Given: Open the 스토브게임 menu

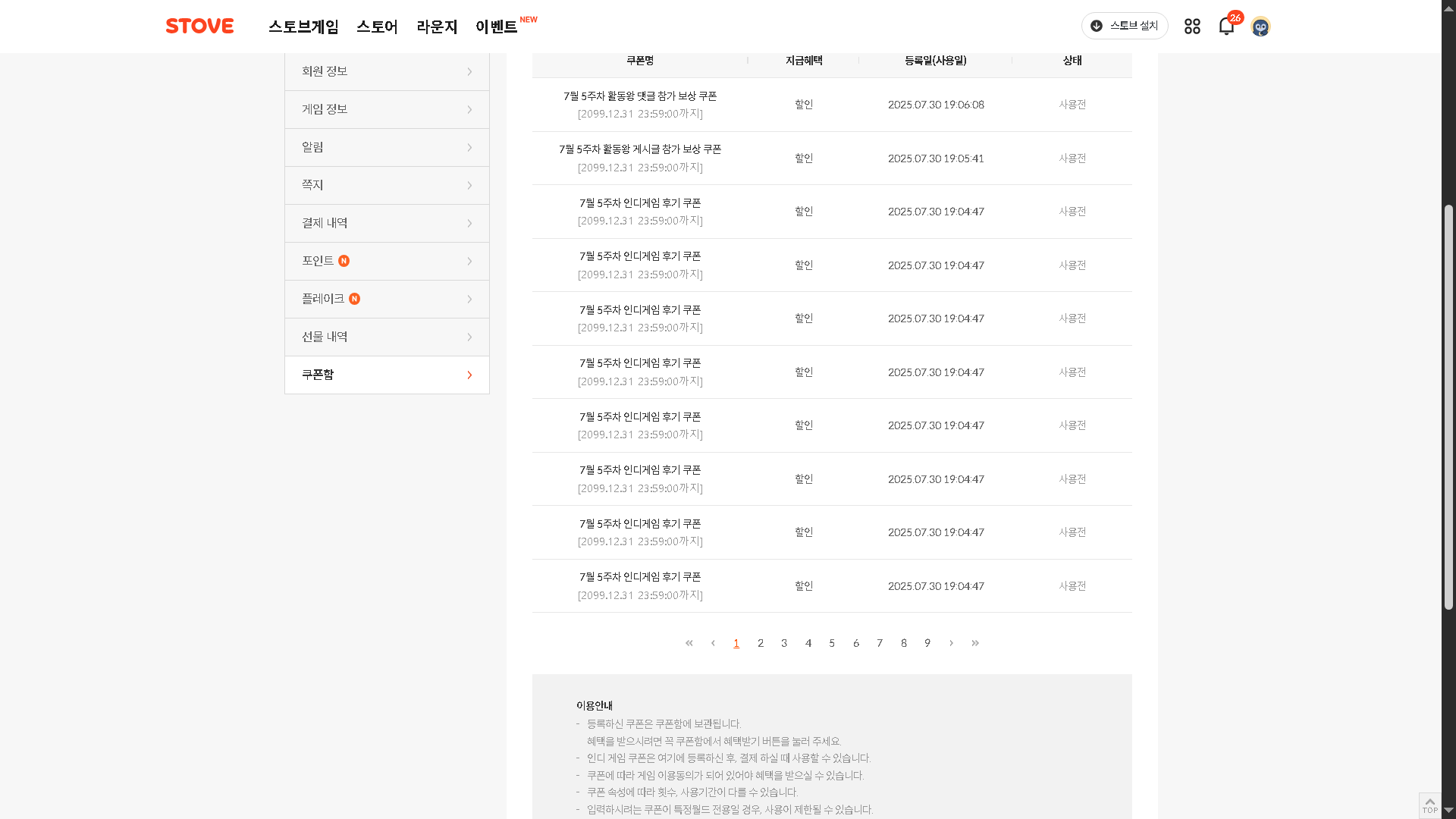Looking at the screenshot, I should click(303, 27).
